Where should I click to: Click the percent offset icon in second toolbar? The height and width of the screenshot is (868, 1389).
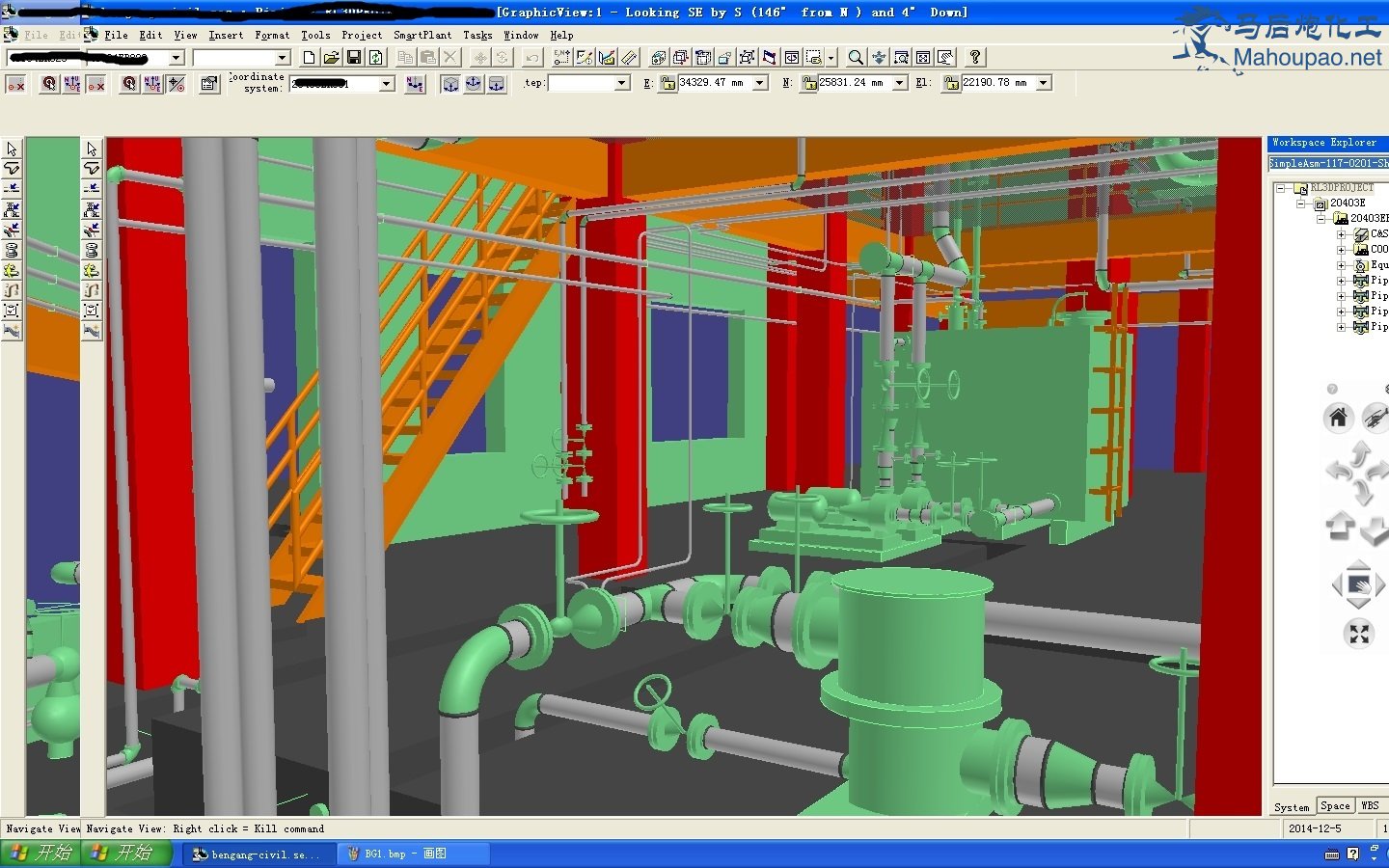coord(177,84)
